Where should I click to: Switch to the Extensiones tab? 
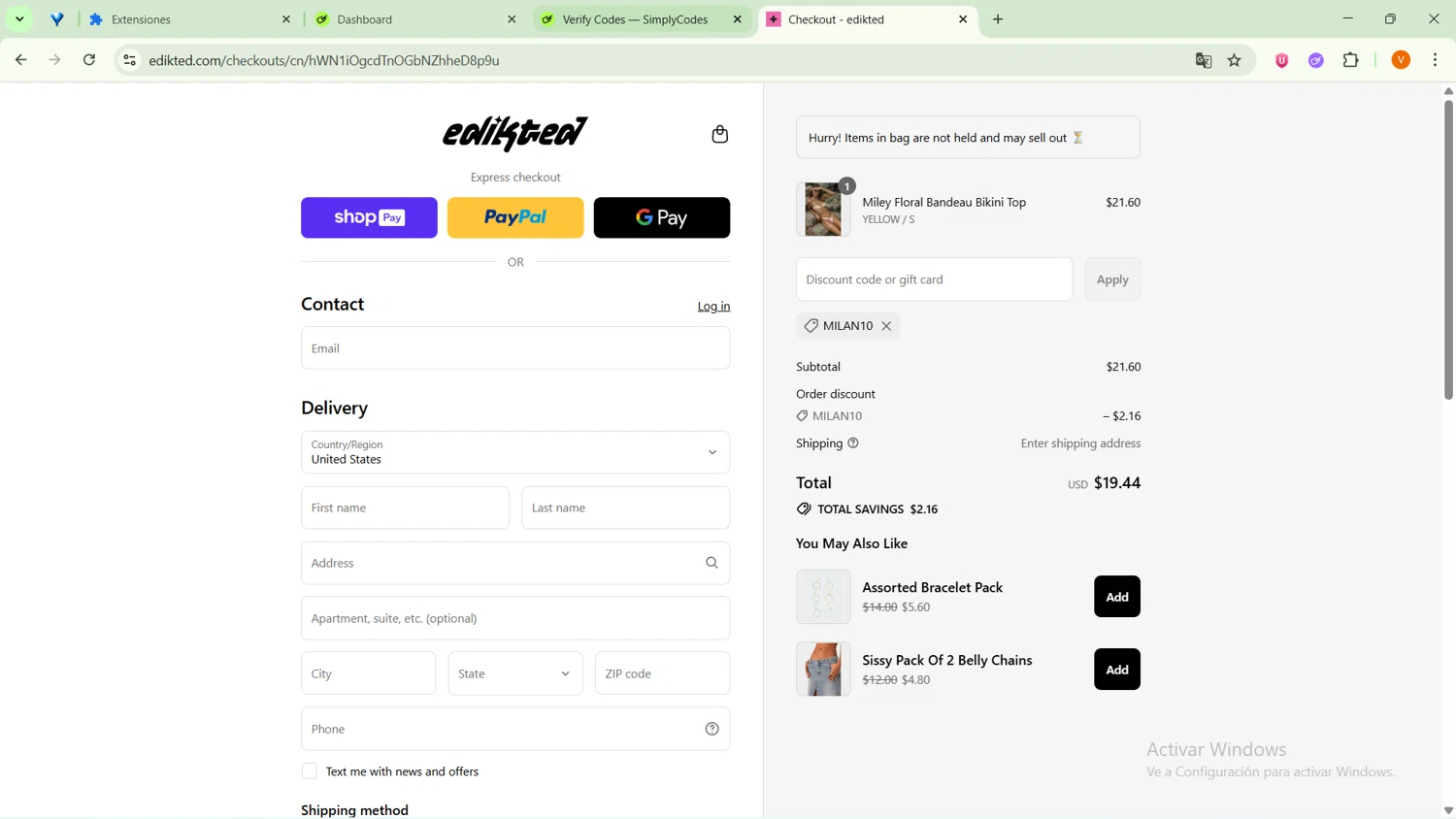pyautogui.click(x=189, y=19)
